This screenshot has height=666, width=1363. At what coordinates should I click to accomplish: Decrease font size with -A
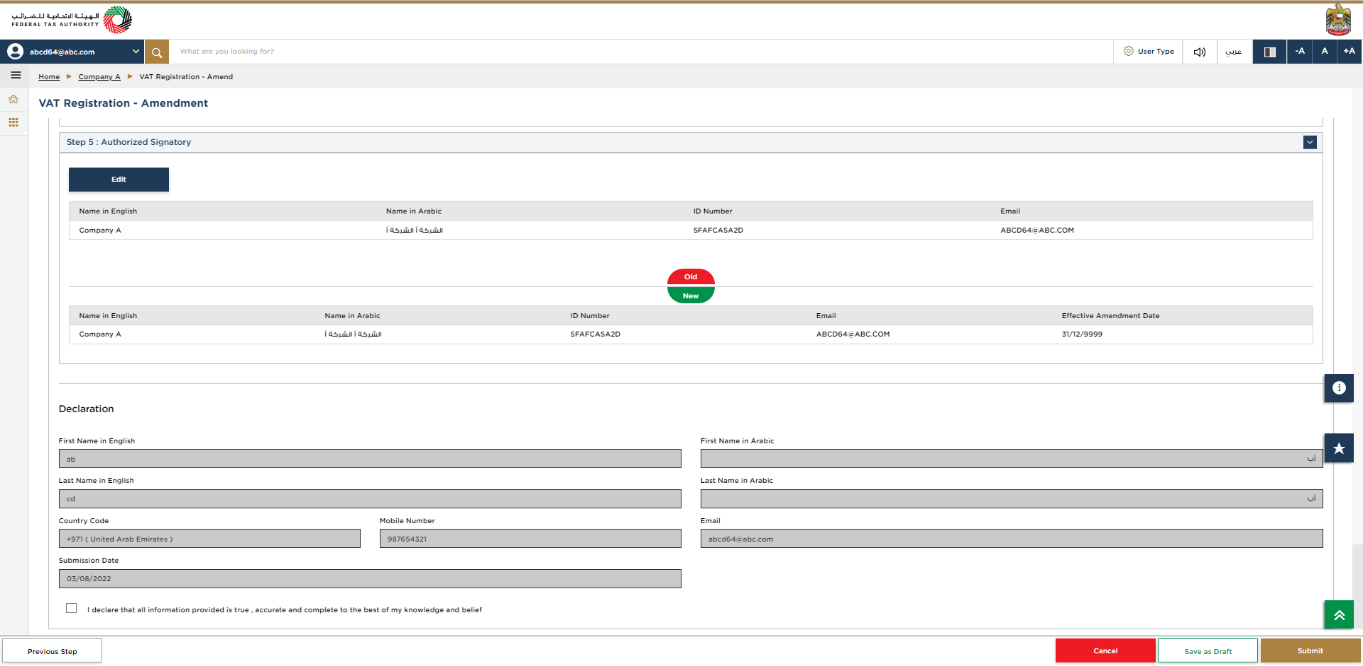tap(1299, 51)
